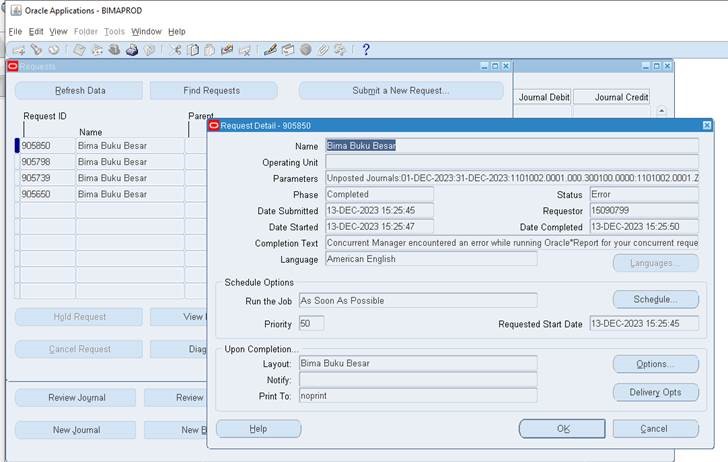Click the Delivery Opts button
This screenshot has width=728, height=462.
[656, 392]
